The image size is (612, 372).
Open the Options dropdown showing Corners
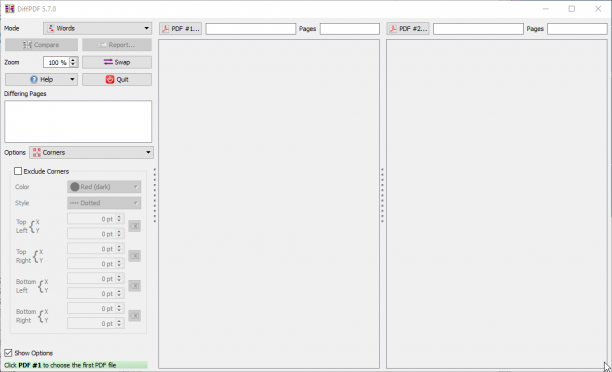click(x=91, y=152)
